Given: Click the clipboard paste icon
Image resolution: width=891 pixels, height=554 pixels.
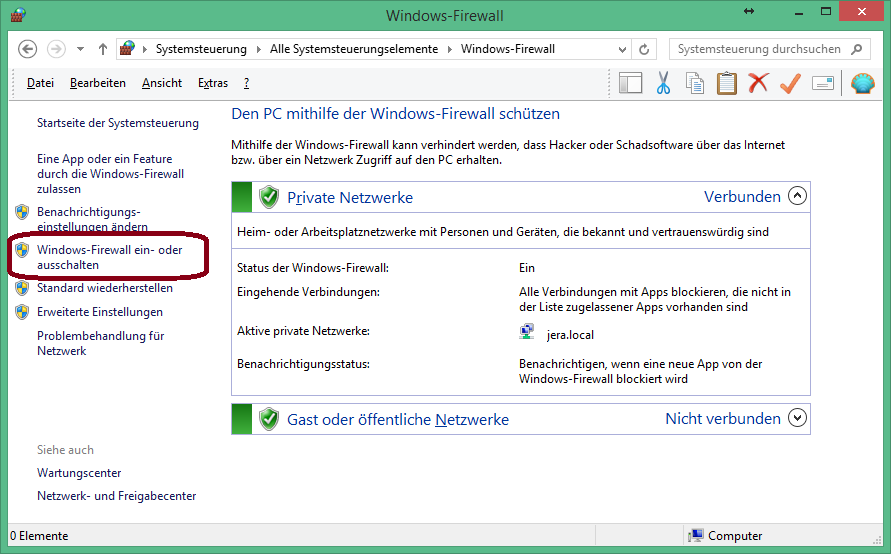Looking at the screenshot, I should pyautogui.click(x=726, y=84).
